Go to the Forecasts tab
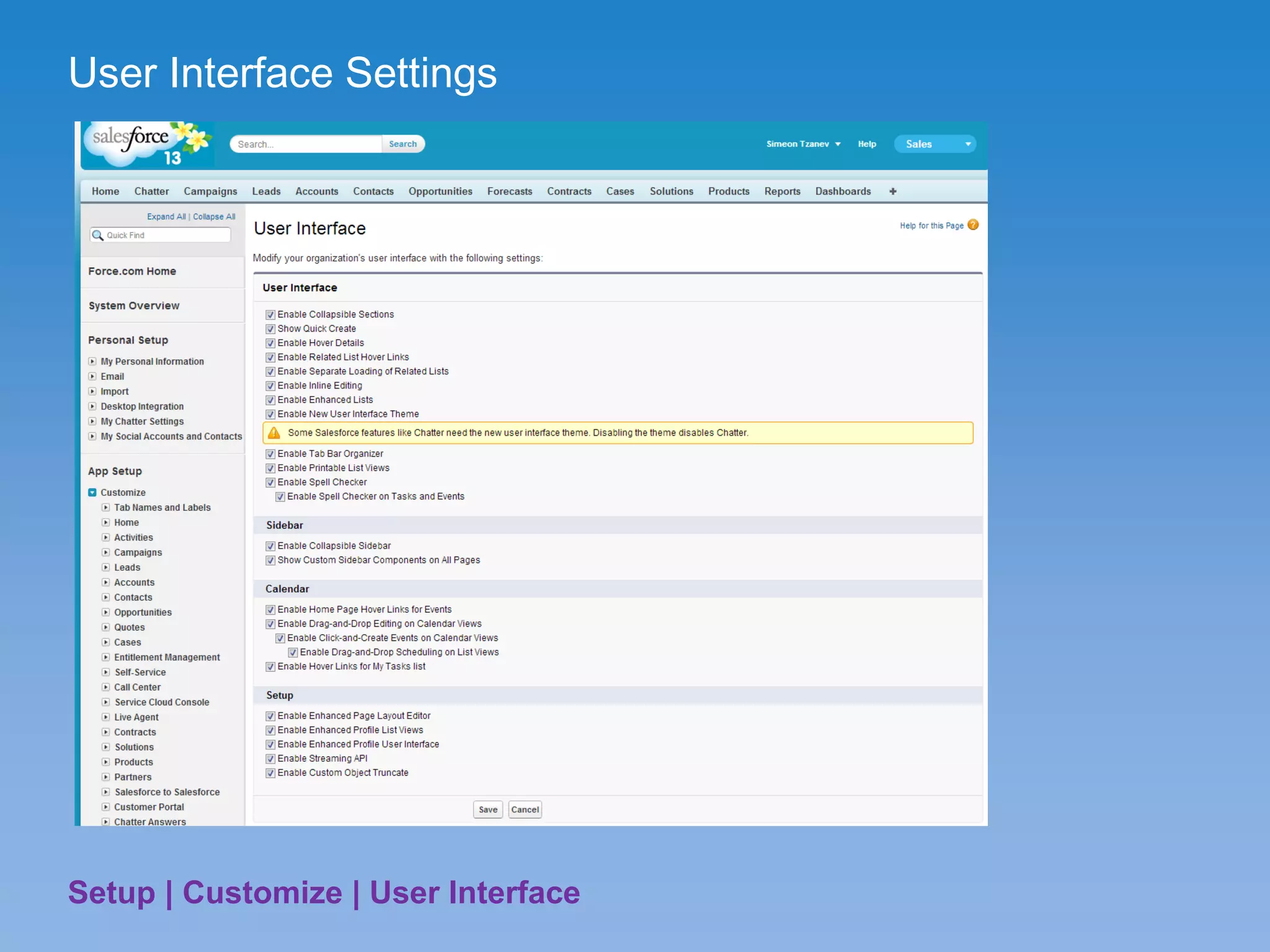Viewport: 1270px width, 952px height. (x=510, y=192)
